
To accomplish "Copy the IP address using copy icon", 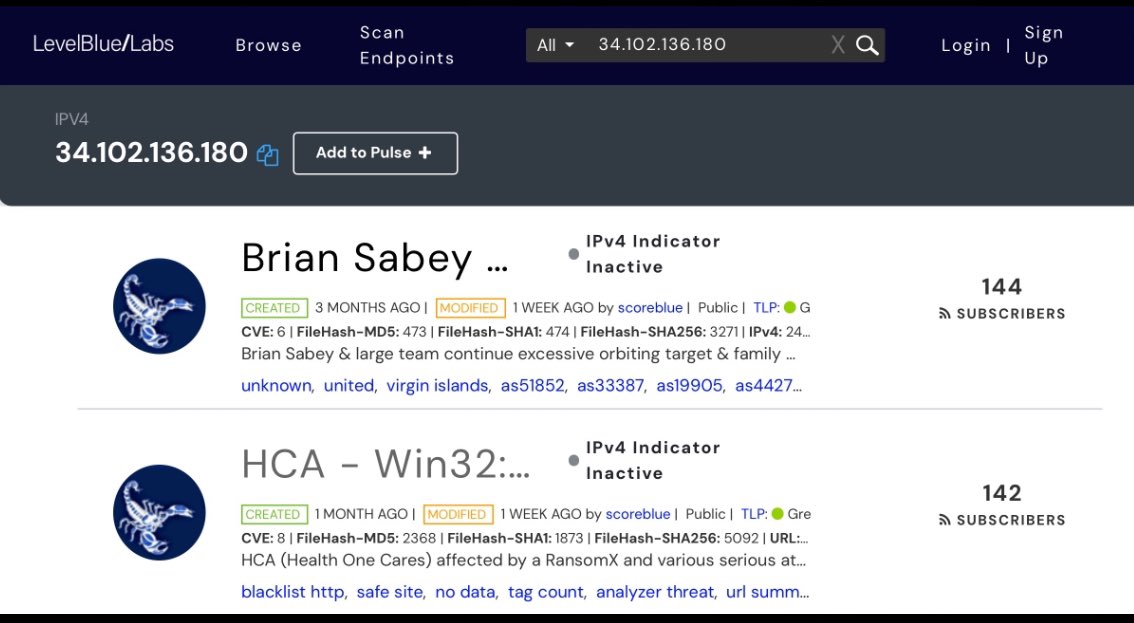I will click(267, 154).
